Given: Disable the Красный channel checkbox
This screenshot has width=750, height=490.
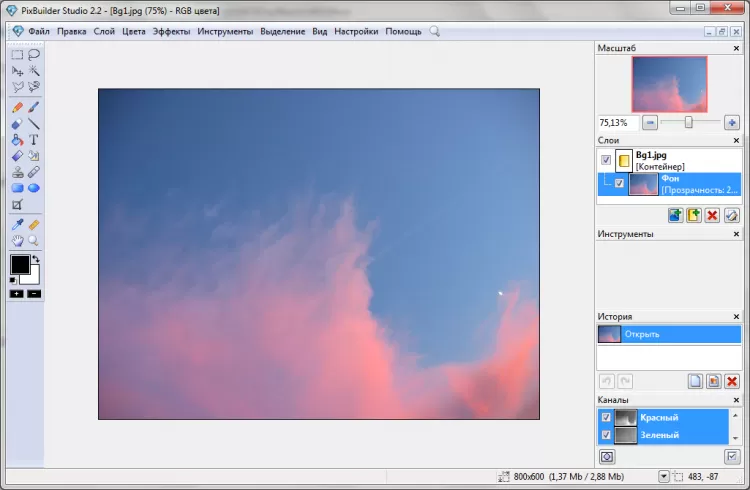Looking at the screenshot, I should (x=606, y=418).
